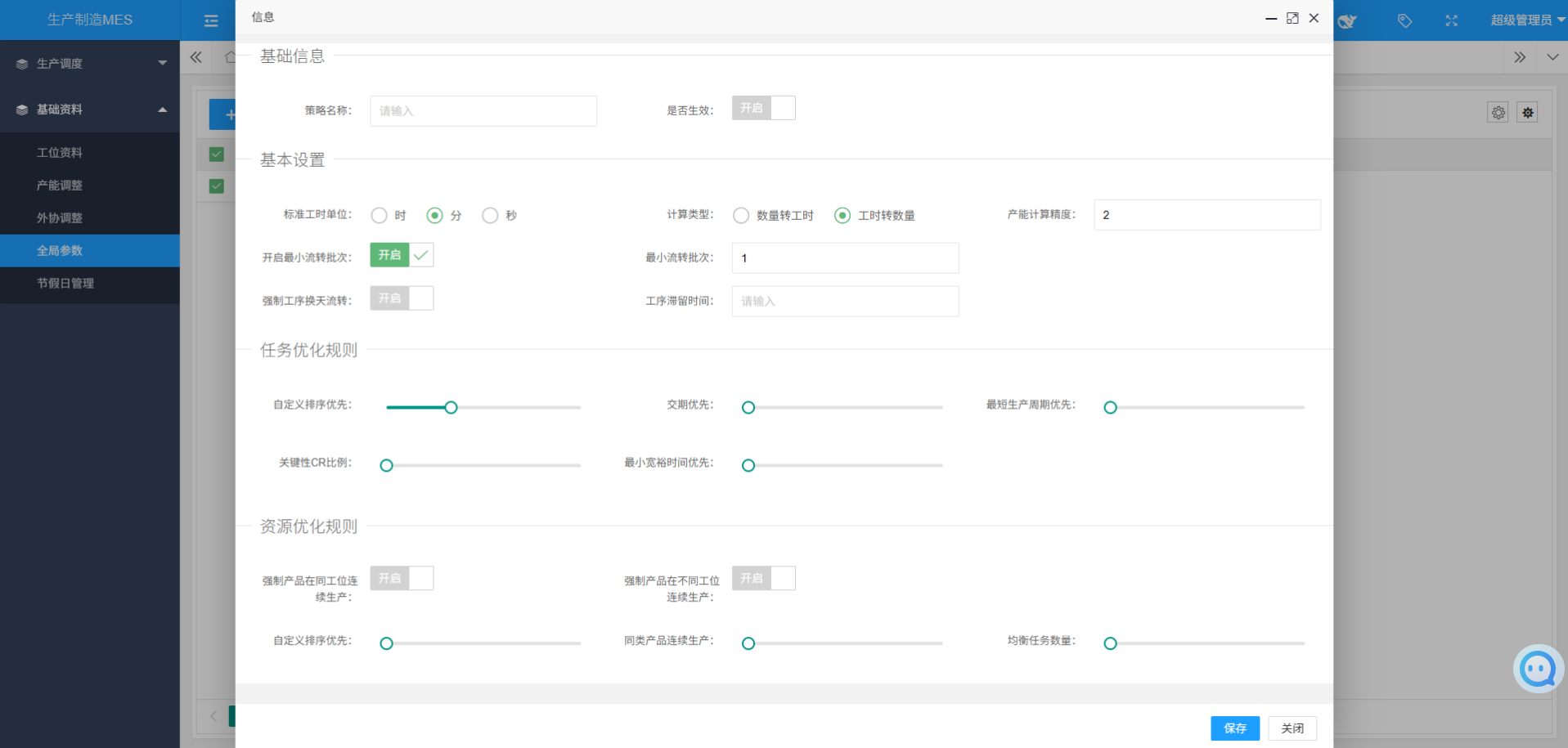This screenshot has height=748, width=1568.
Task: Click the 交期优先 slider handle
Action: coord(748,407)
